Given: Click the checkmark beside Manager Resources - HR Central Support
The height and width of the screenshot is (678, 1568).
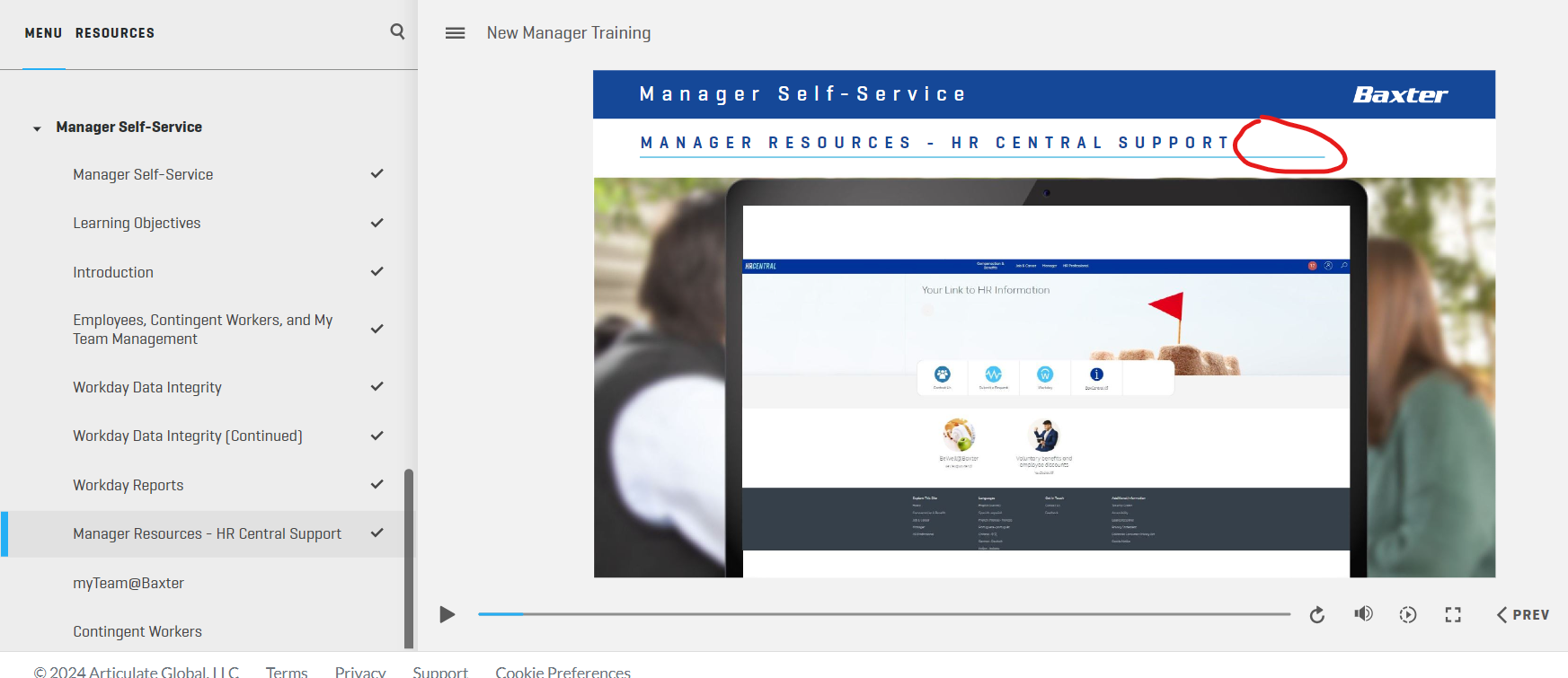Looking at the screenshot, I should click(377, 533).
